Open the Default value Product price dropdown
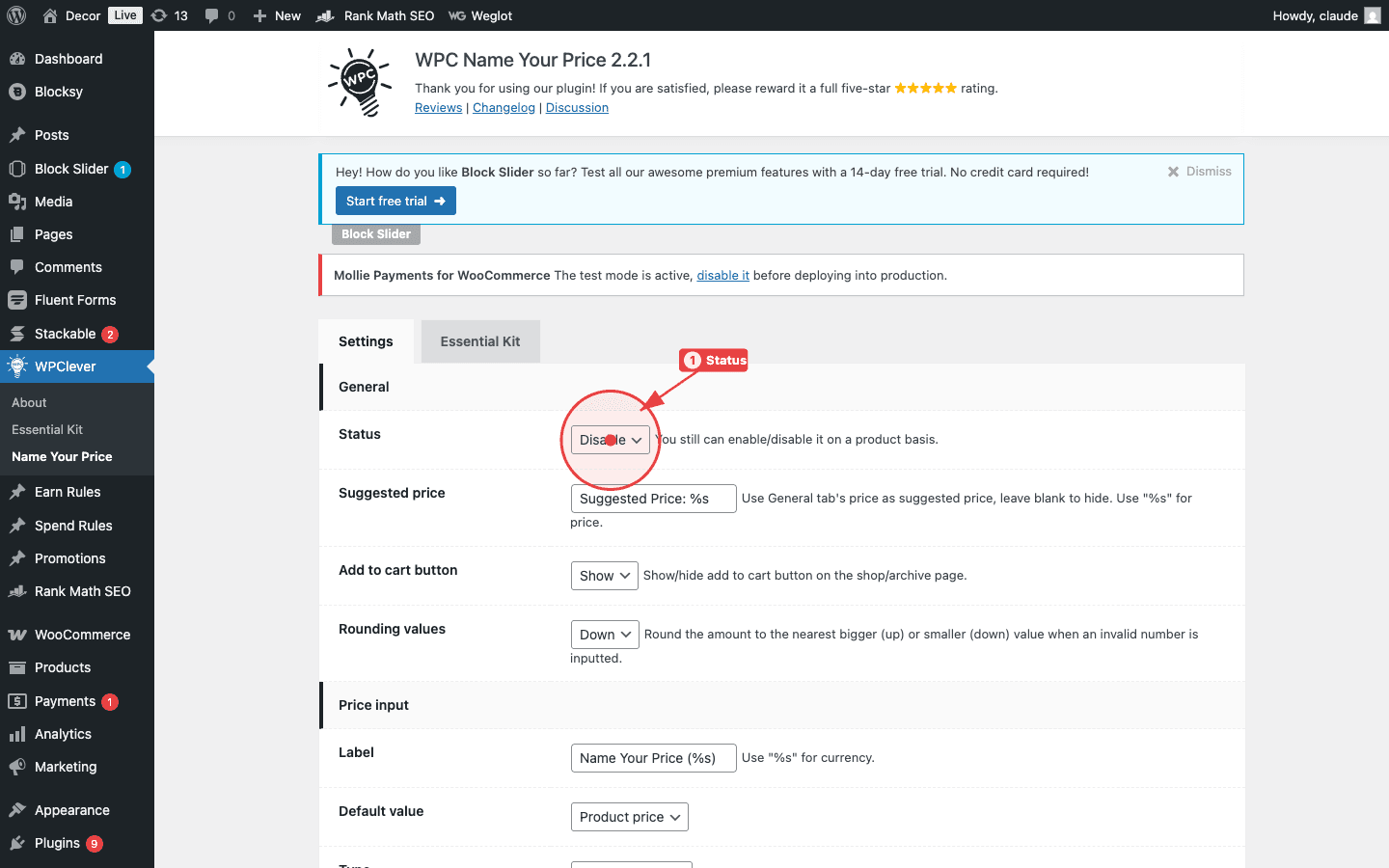Screen dimensions: 1389x868 coord(630,817)
